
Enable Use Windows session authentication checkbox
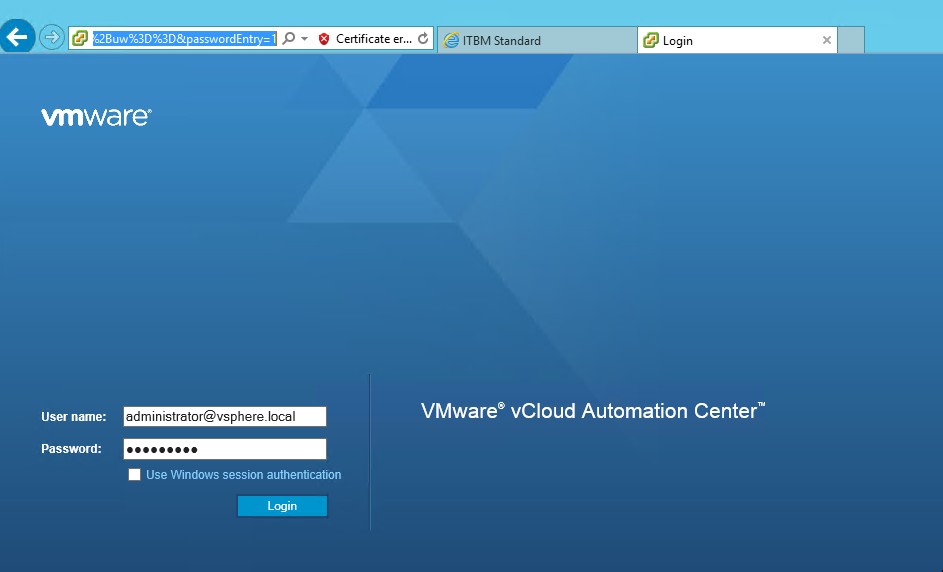[135, 475]
